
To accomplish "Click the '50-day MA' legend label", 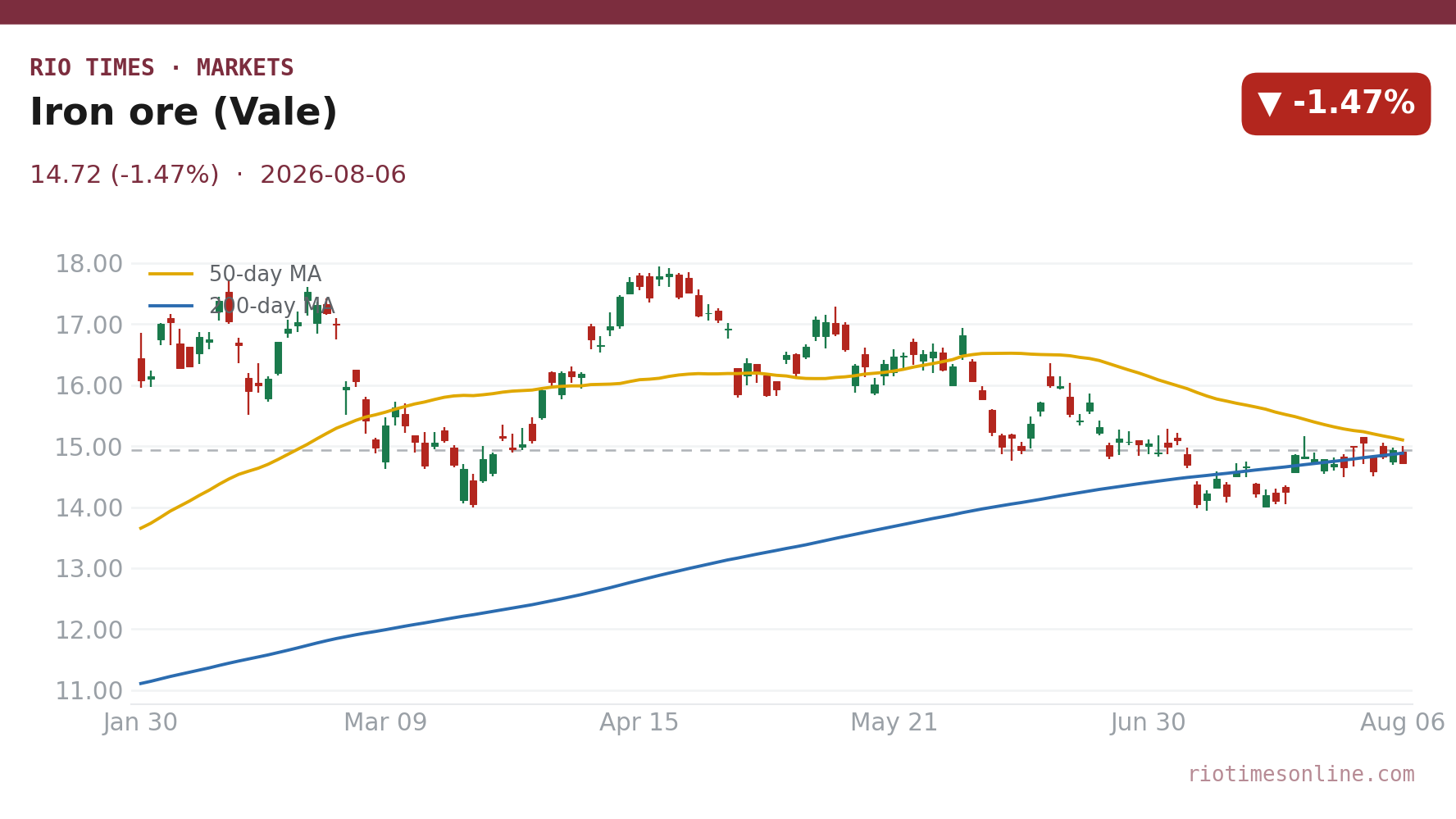I will point(265,275).
